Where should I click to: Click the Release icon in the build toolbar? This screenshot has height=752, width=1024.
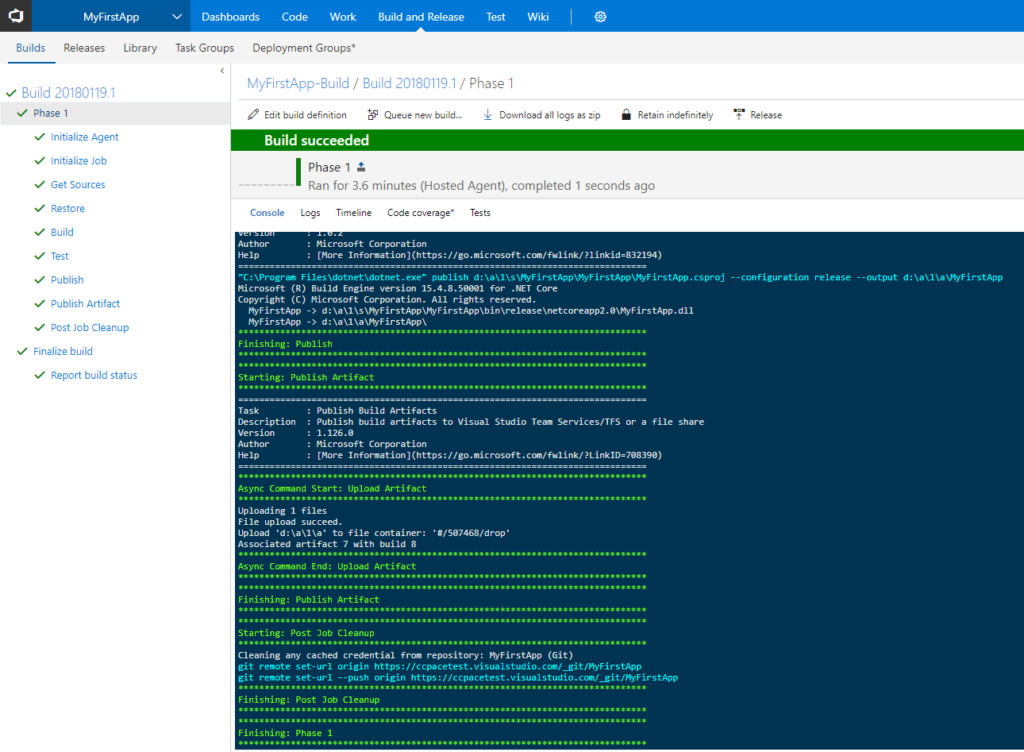[737, 114]
